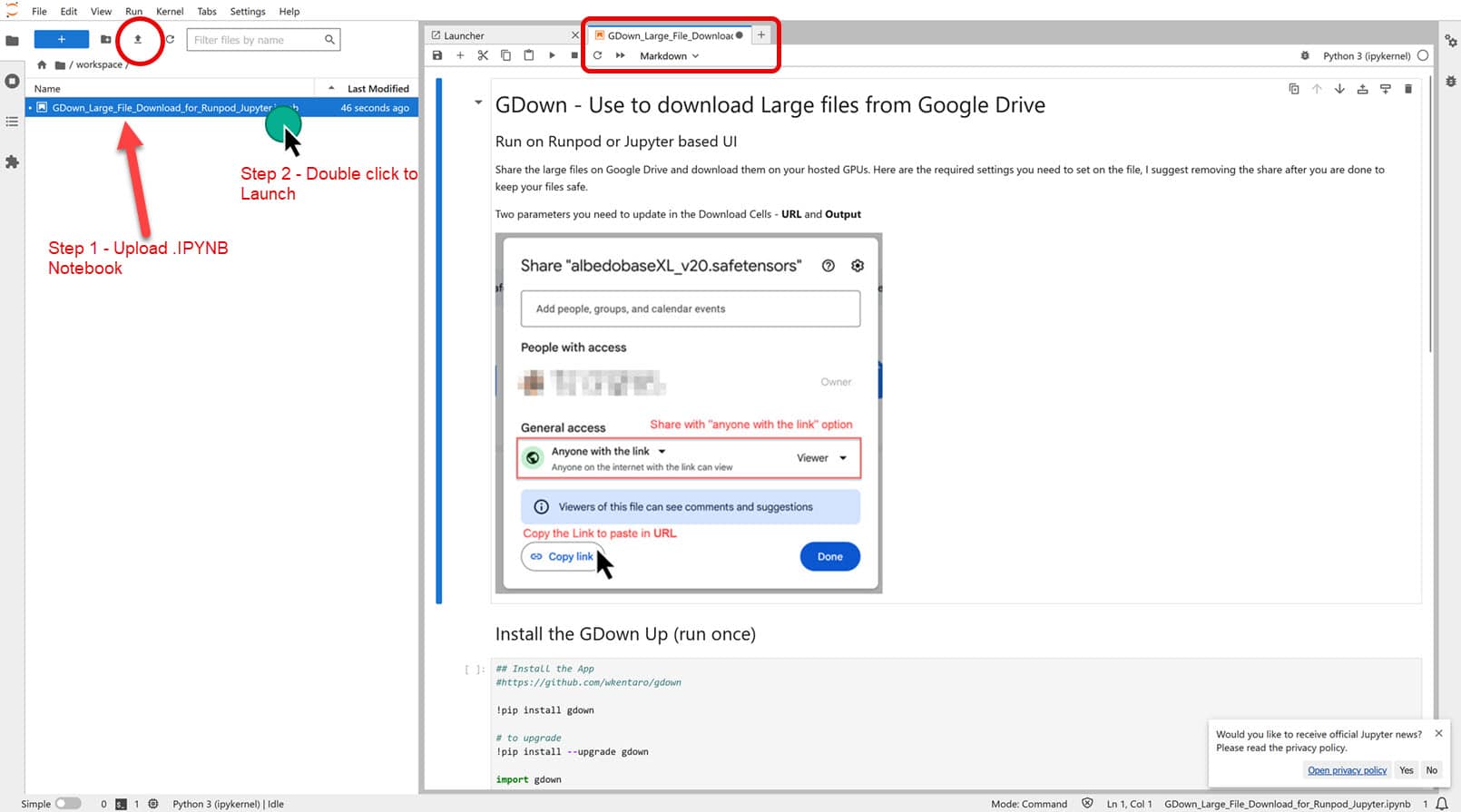Insert a cell below the active cell
Image resolution: width=1461 pixels, height=812 pixels.
(x=1386, y=89)
